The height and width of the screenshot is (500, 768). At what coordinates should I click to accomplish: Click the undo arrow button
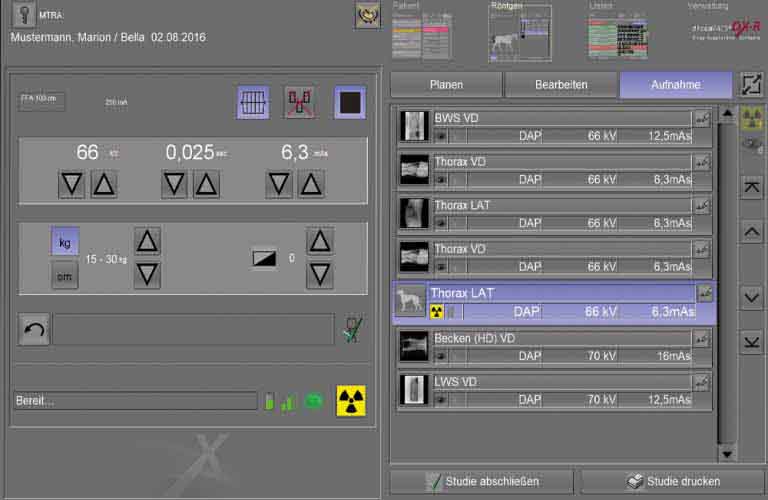[x=34, y=329]
